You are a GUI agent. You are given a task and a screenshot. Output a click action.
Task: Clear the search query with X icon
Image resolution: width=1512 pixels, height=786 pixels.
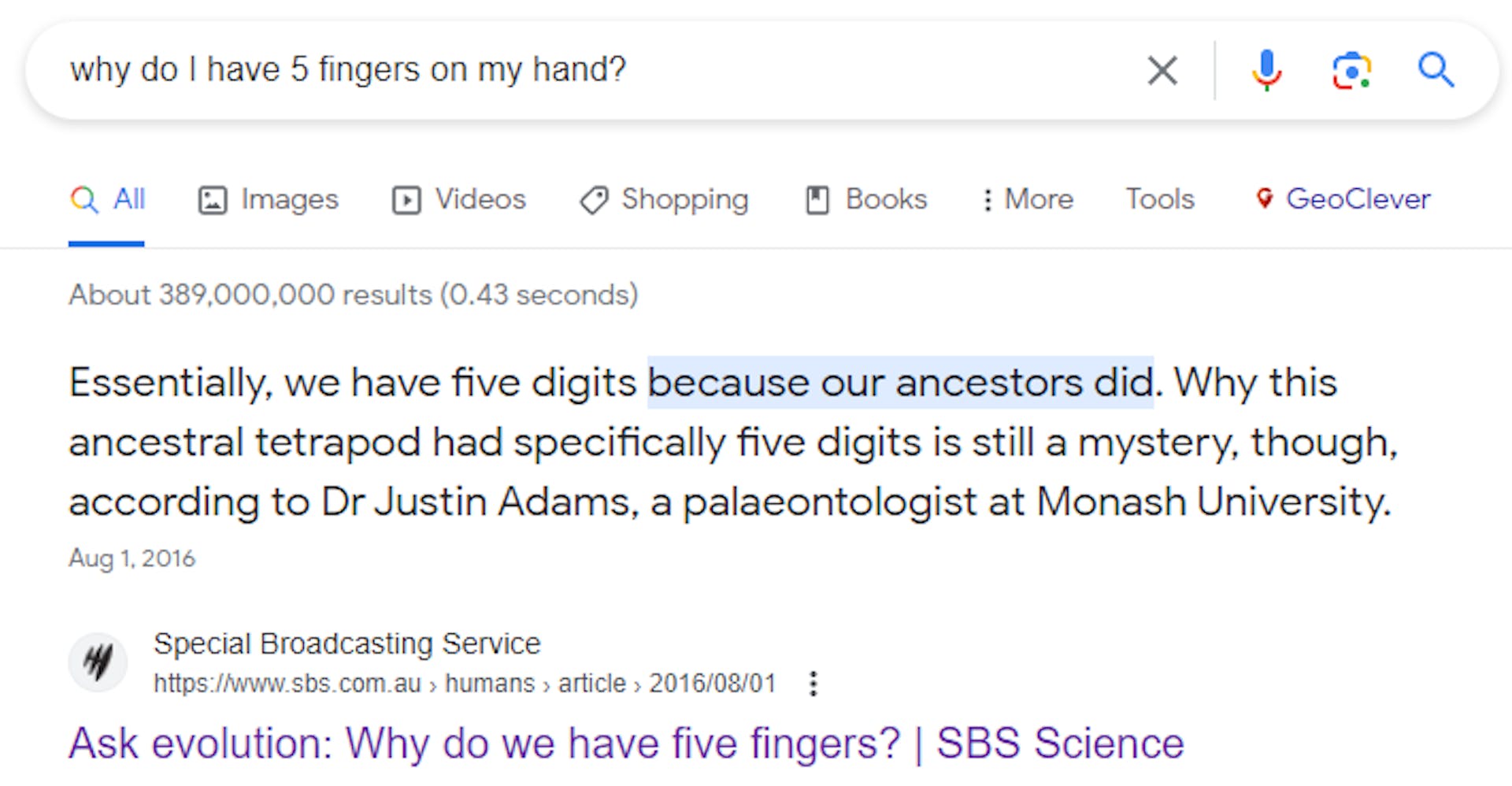1162,70
